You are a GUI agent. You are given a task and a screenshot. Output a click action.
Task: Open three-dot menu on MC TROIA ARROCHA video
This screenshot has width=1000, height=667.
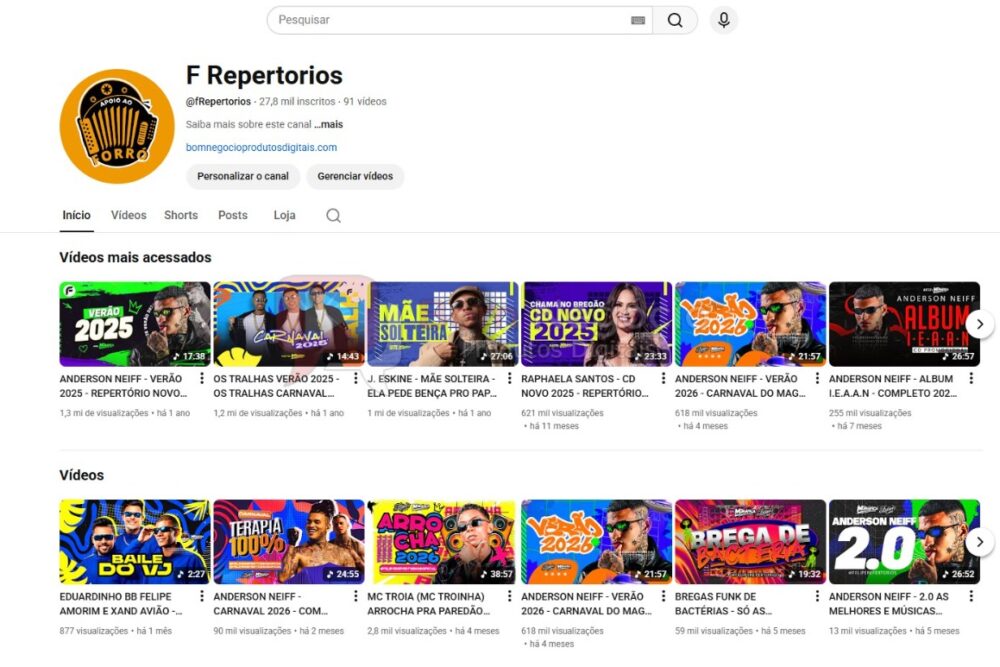click(511, 598)
